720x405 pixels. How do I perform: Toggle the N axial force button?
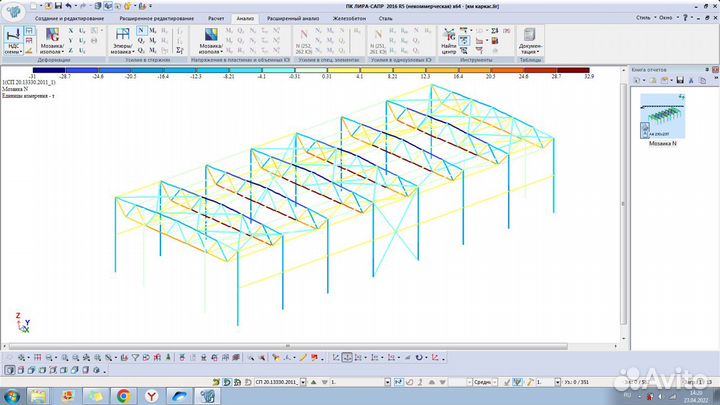coord(140,31)
